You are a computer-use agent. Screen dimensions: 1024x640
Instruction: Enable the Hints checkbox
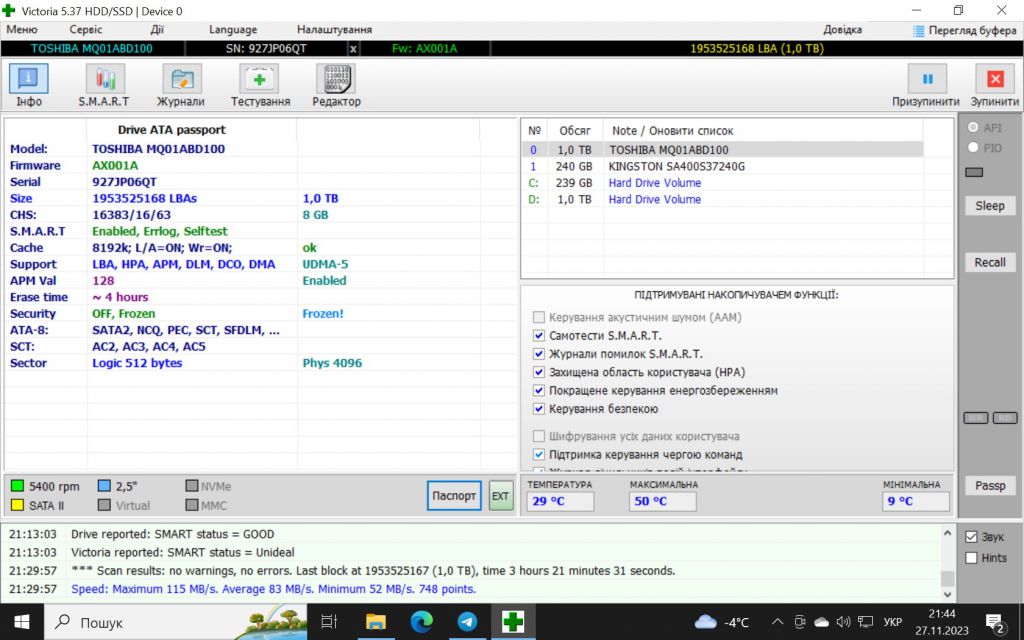click(971, 558)
